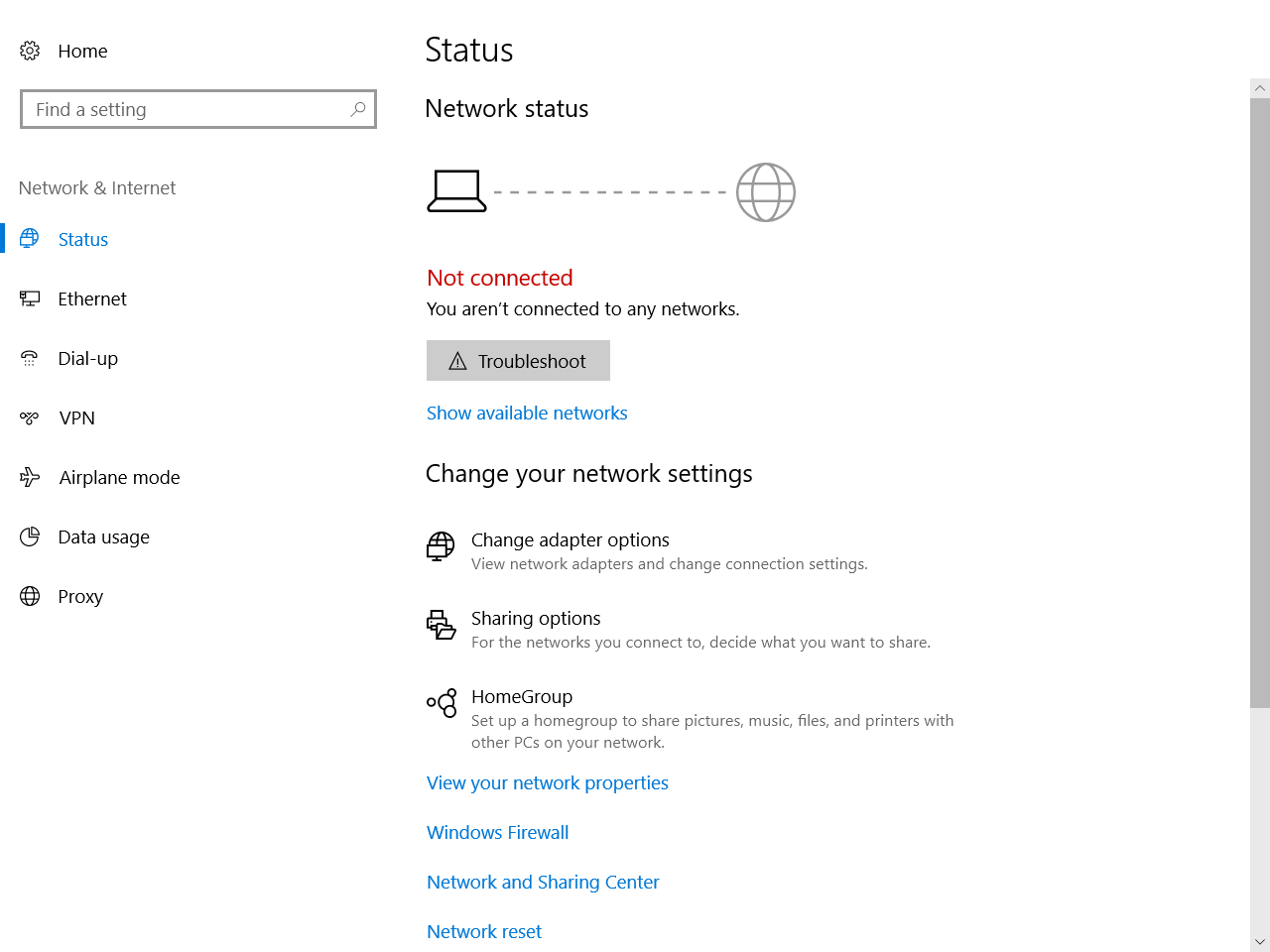Click the Dial-up icon in sidebar

(30, 358)
